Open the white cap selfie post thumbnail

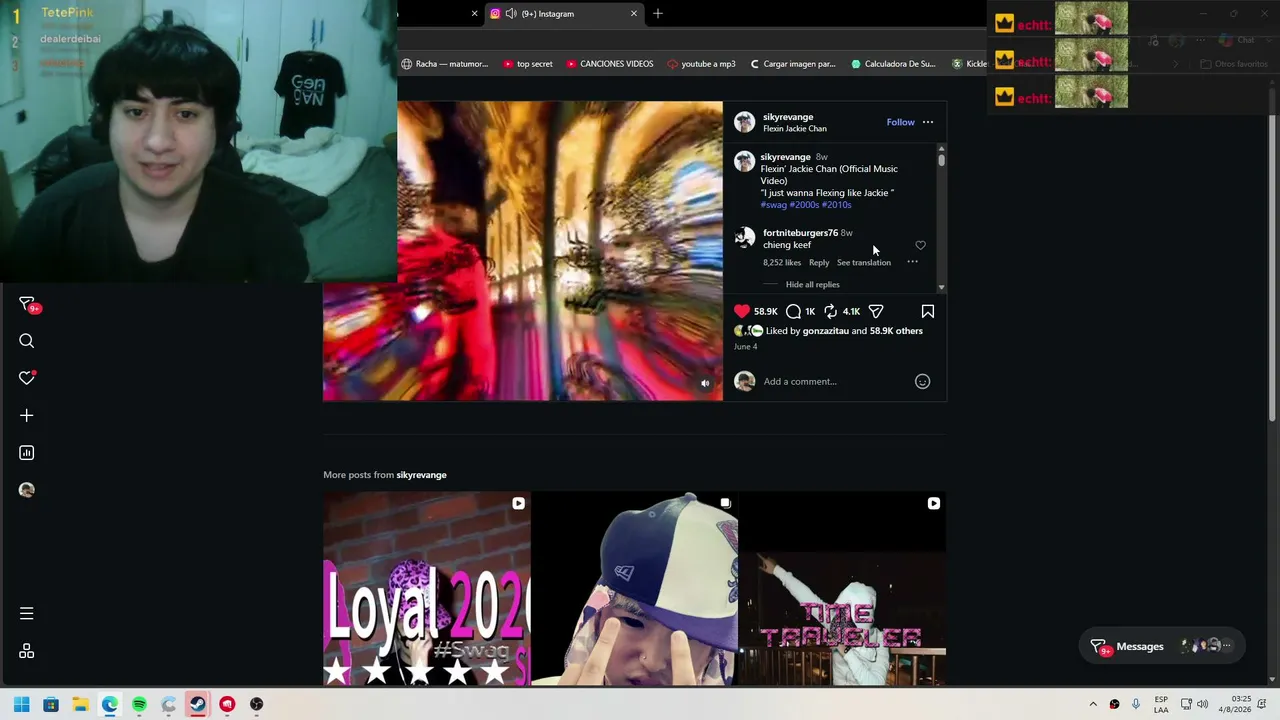click(x=635, y=588)
